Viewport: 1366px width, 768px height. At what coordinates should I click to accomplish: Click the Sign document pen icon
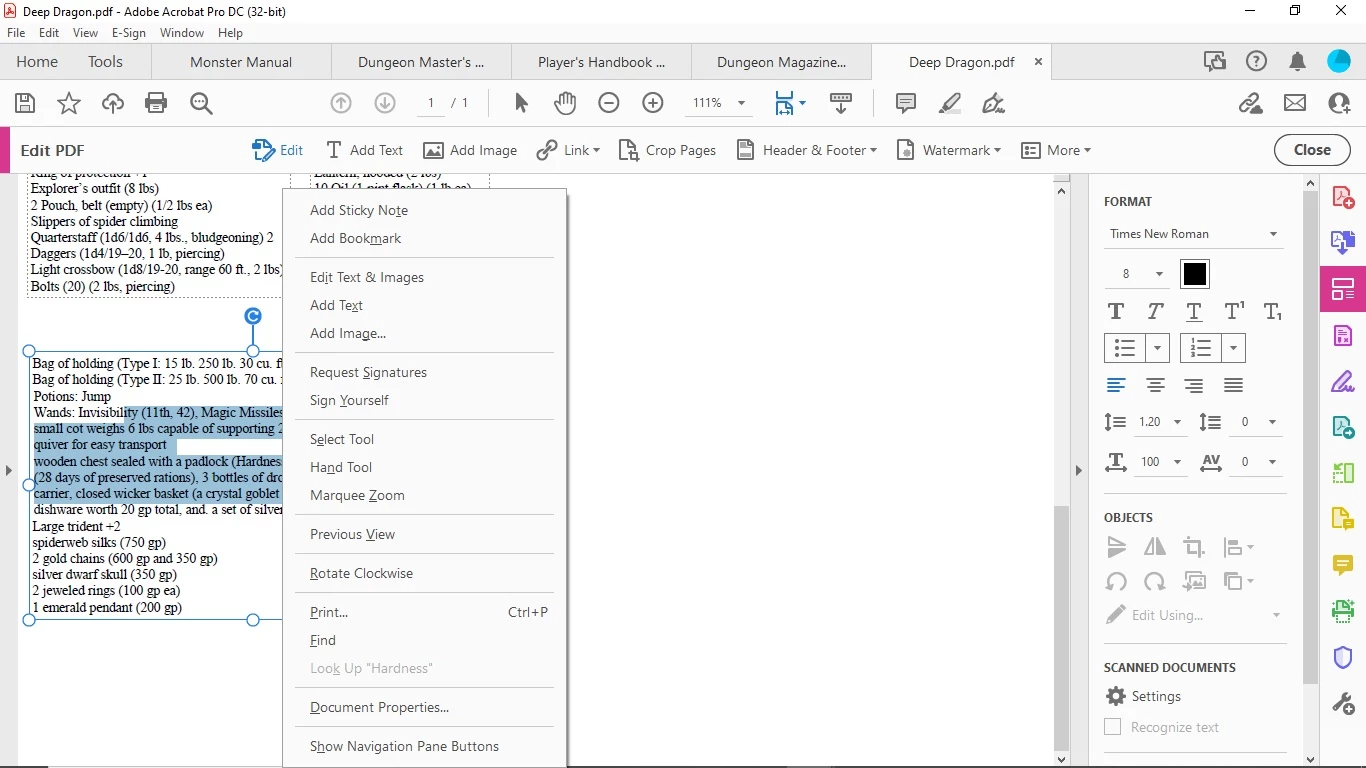(x=993, y=103)
